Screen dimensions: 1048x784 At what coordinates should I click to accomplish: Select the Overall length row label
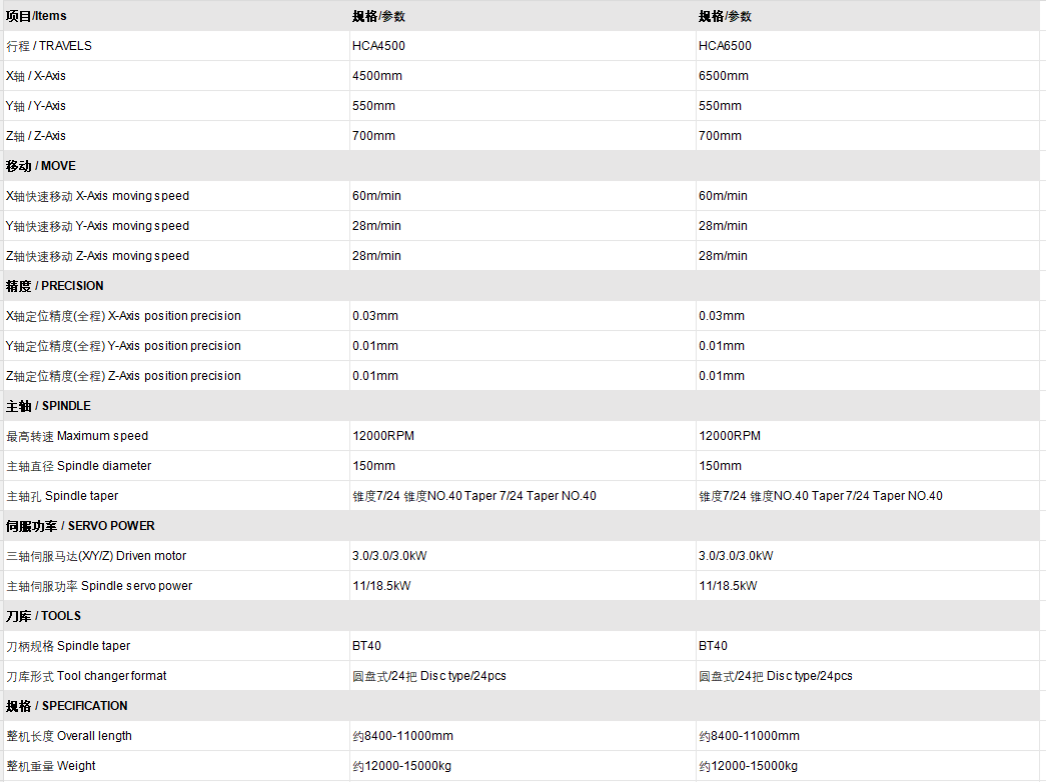(69, 736)
